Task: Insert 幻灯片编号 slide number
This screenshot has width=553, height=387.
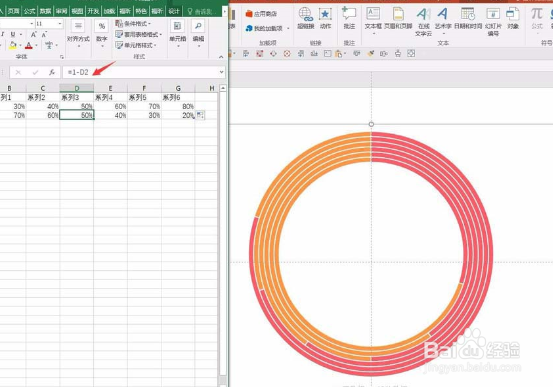Action: pos(493,22)
